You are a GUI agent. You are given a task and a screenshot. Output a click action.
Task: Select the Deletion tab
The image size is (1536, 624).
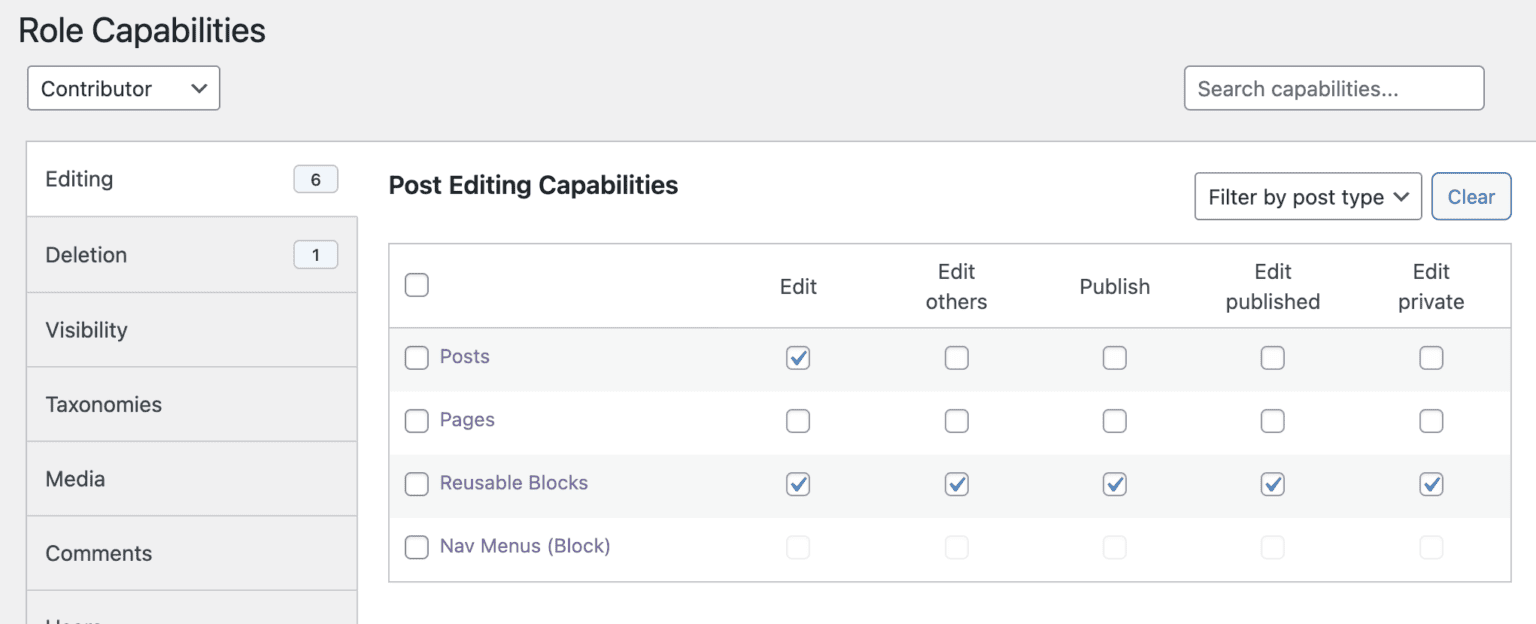pos(192,255)
